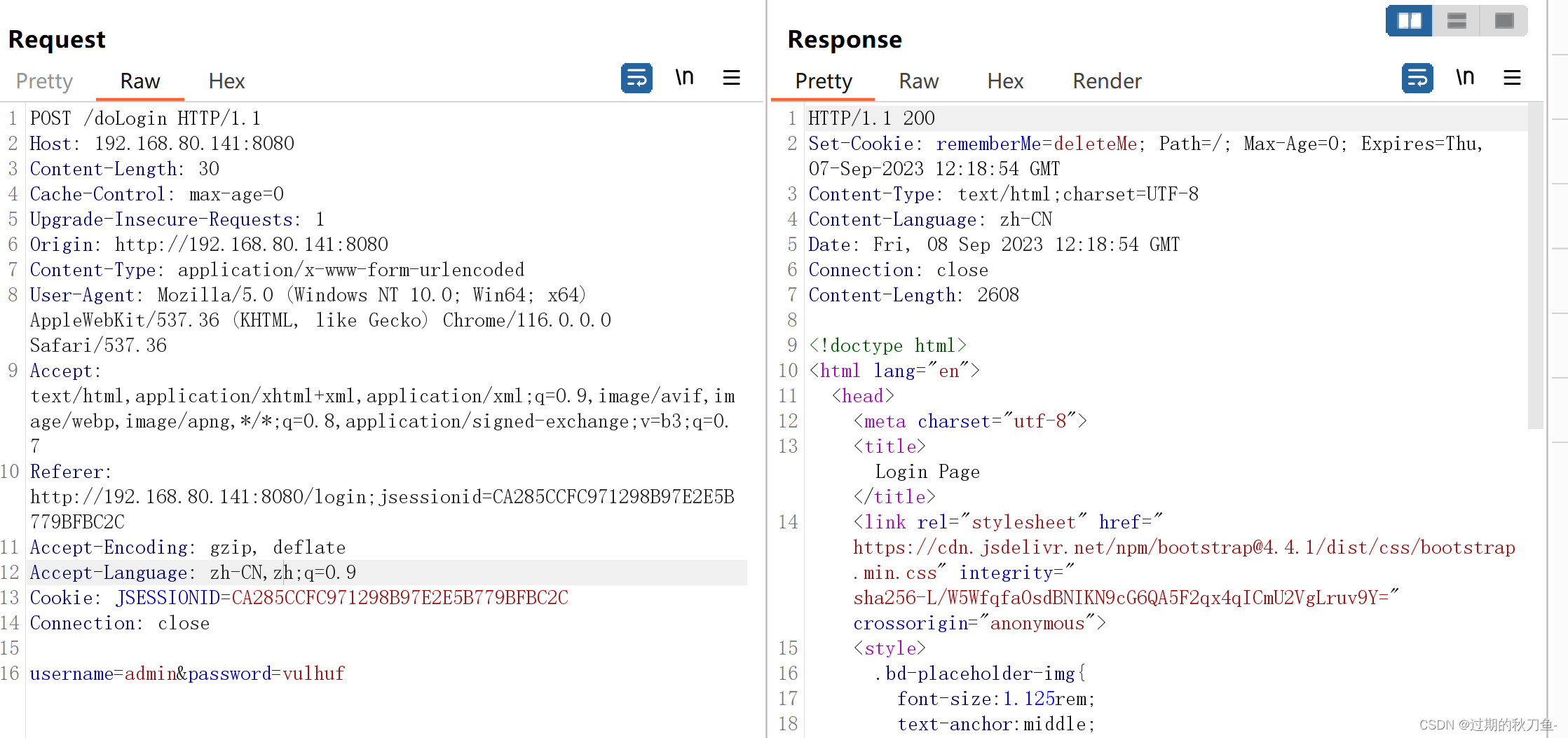Open Request panel hamburger options menu

tap(731, 78)
